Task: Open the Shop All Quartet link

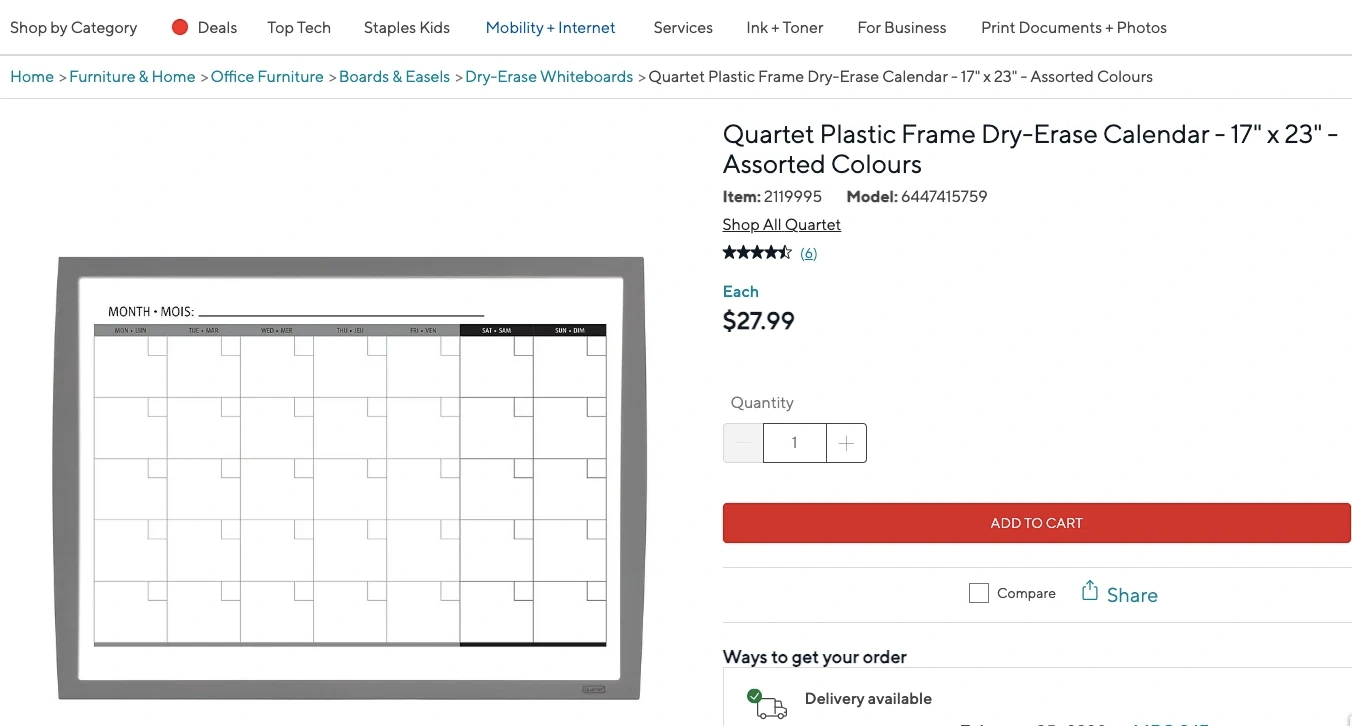Action: click(x=781, y=224)
